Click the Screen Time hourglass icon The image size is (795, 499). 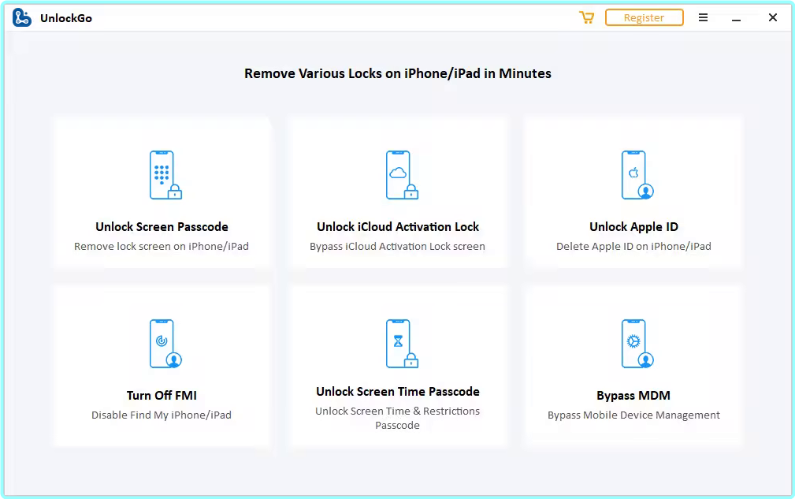pyautogui.click(x=400, y=344)
